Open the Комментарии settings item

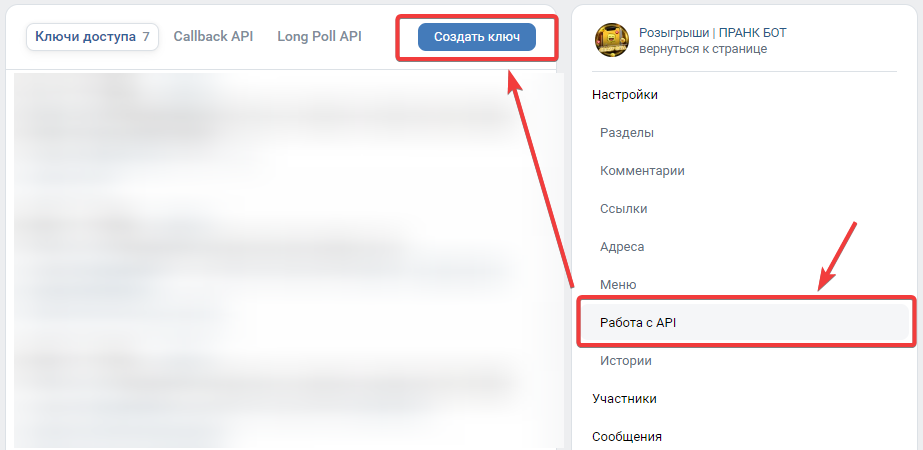click(642, 171)
